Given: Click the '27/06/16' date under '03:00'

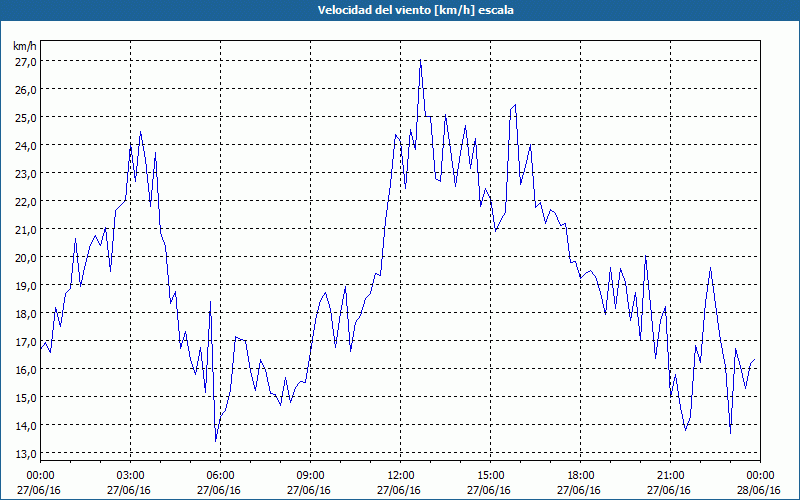Looking at the screenshot, I should coord(129,490).
